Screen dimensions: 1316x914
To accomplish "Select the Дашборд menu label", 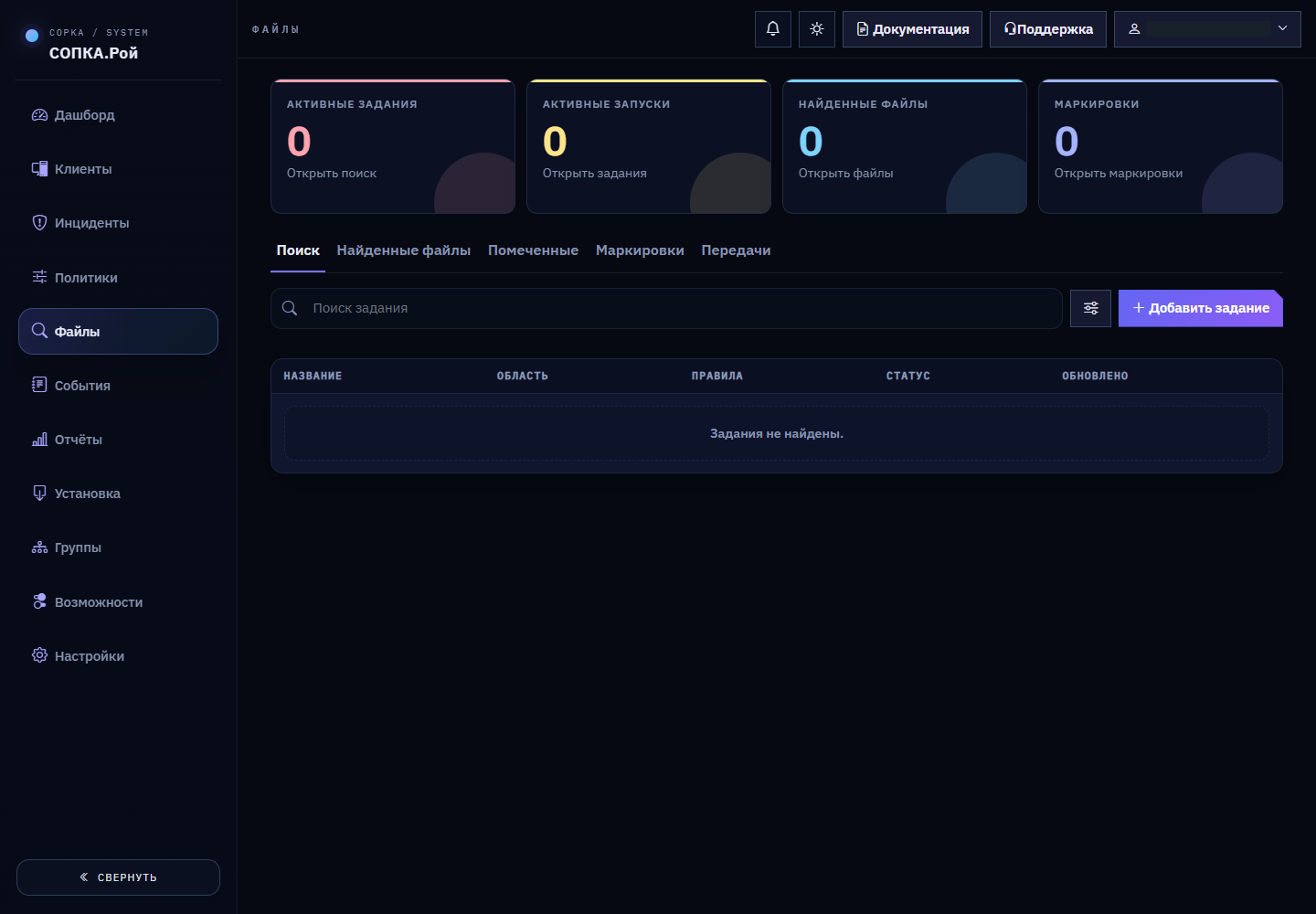I will tap(85, 115).
